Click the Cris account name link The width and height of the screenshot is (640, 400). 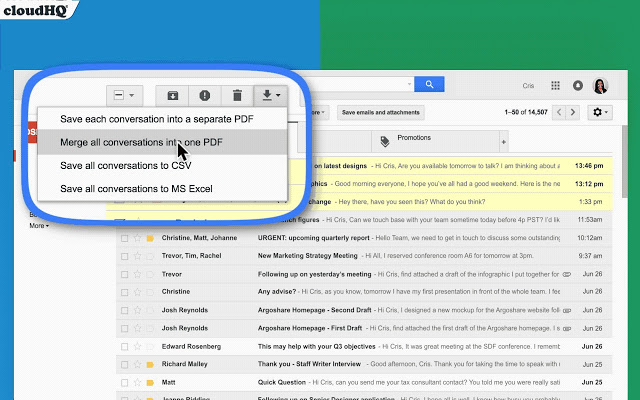528,86
